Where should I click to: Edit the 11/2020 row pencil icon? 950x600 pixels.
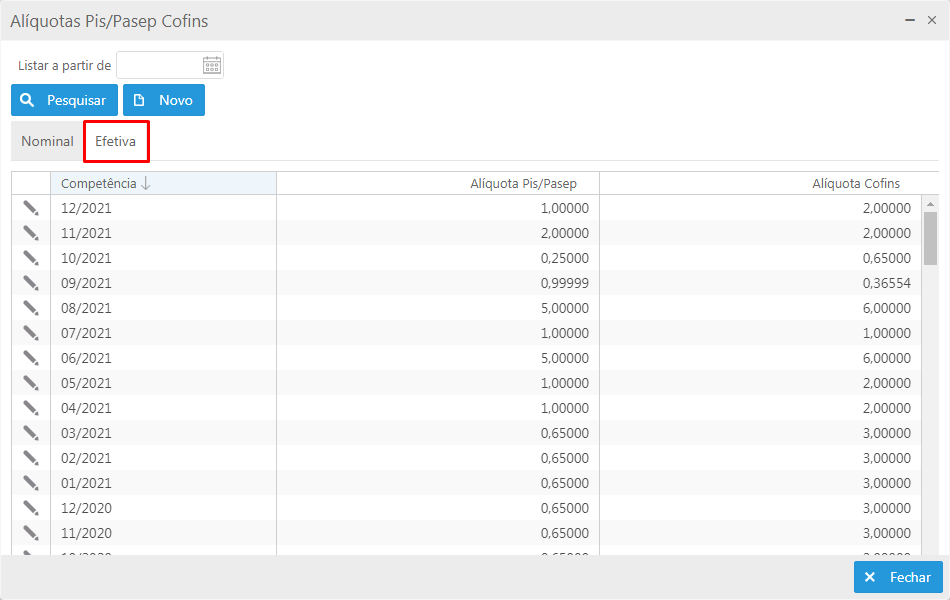31,533
